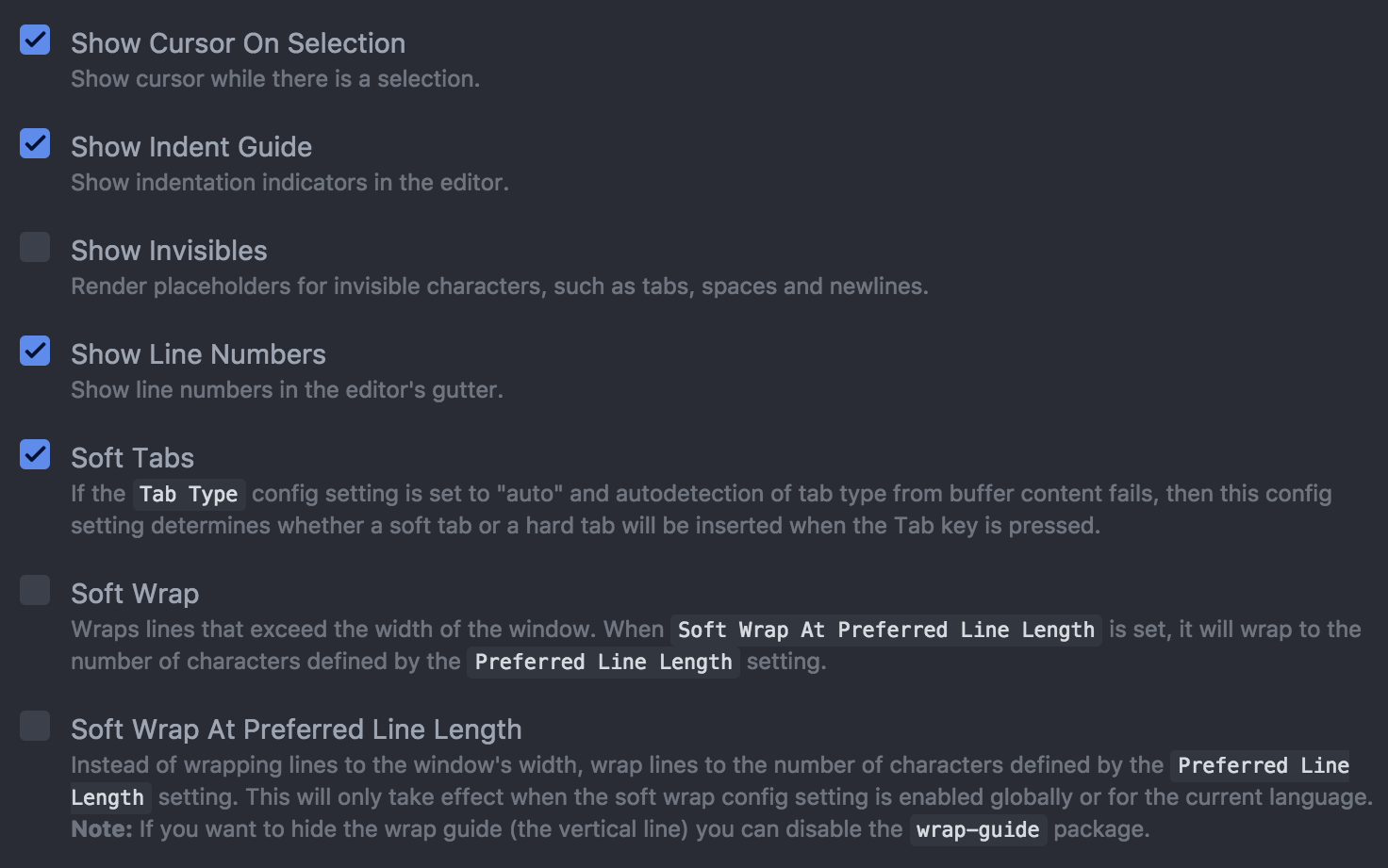Click the description 'Show line numbers in the editor's gutter'
The image size is (1388, 868).
tap(287, 390)
